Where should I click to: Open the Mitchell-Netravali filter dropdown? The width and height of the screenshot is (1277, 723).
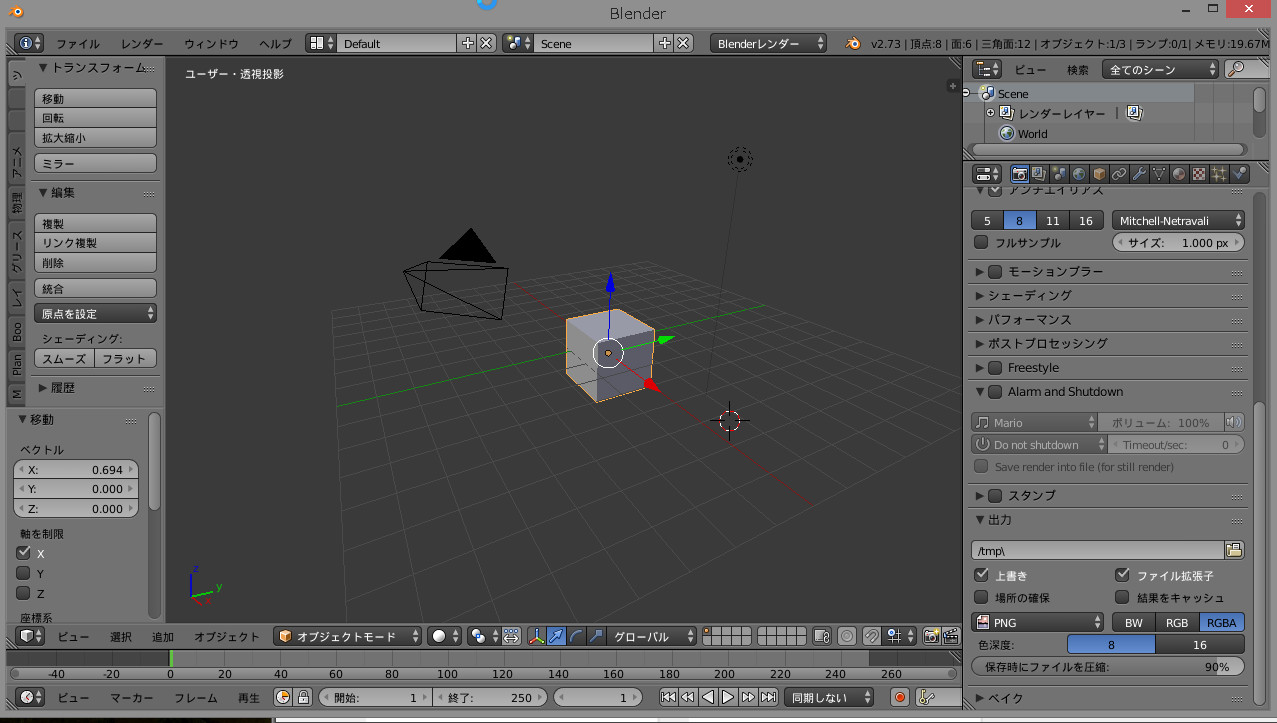pos(1178,220)
